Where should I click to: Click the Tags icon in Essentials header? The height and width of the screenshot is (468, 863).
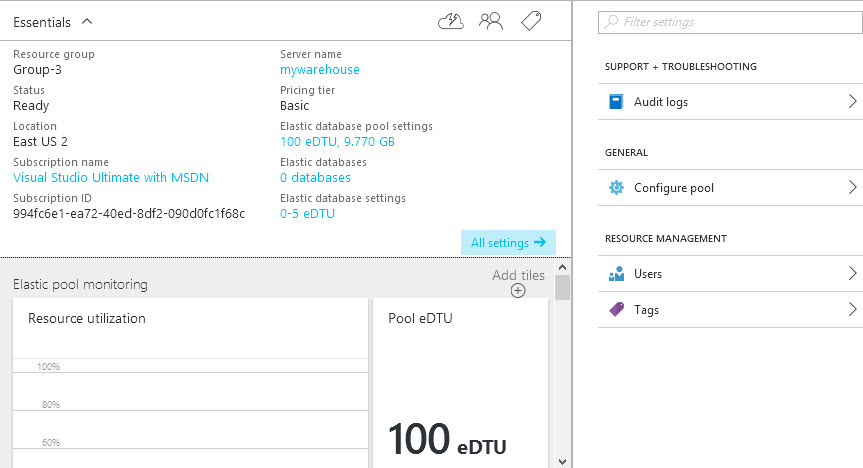tap(532, 21)
